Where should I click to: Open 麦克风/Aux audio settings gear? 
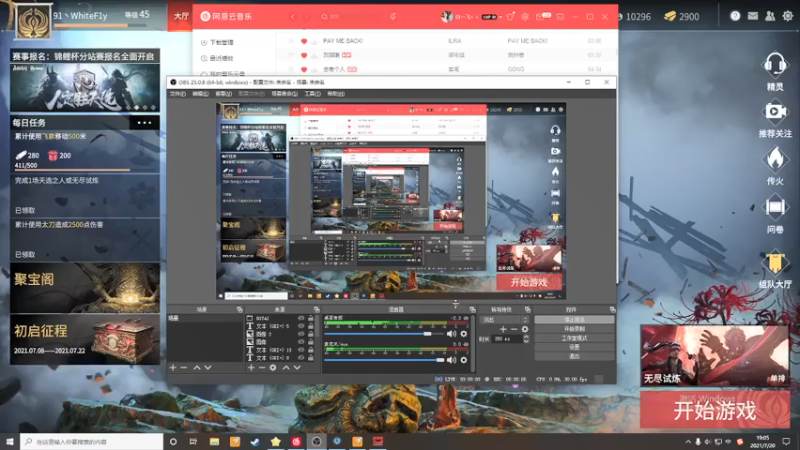[x=464, y=360]
